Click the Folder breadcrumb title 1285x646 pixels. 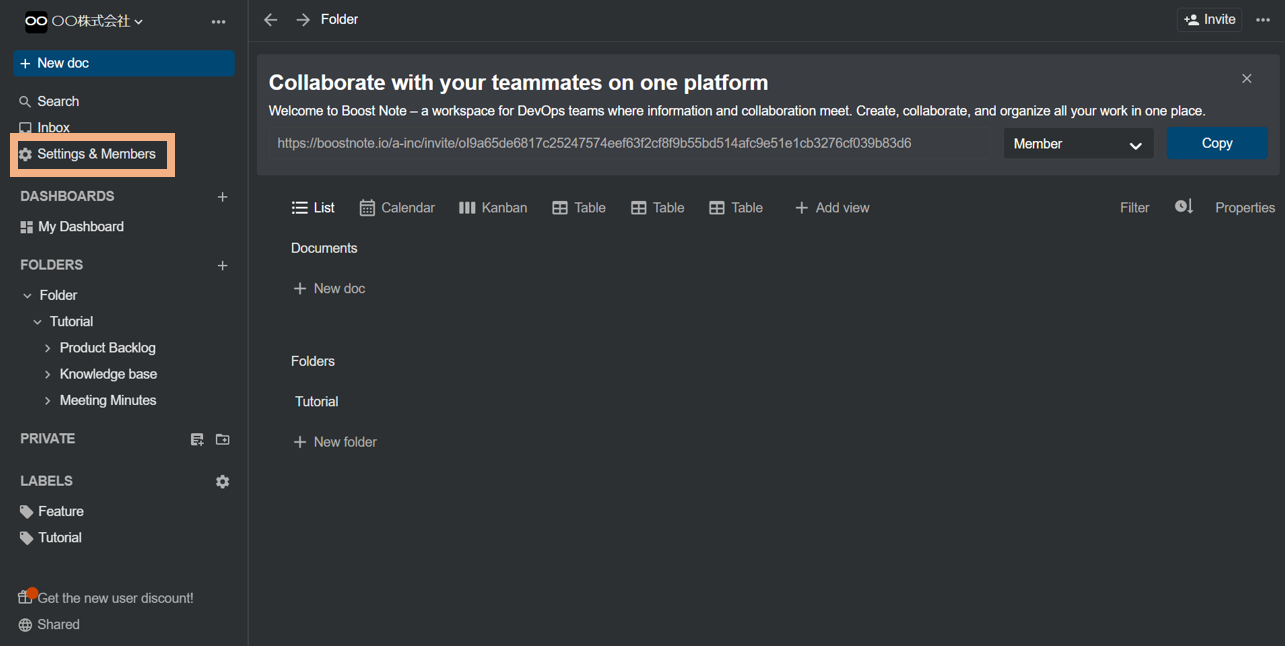coord(340,19)
